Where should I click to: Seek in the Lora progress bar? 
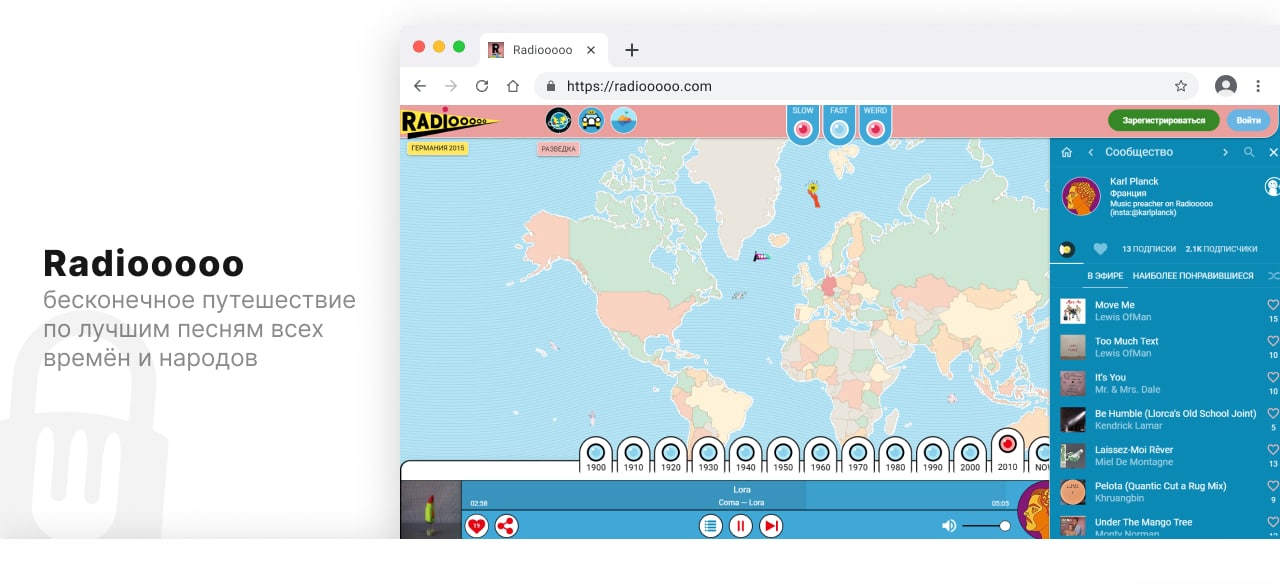(x=740, y=496)
